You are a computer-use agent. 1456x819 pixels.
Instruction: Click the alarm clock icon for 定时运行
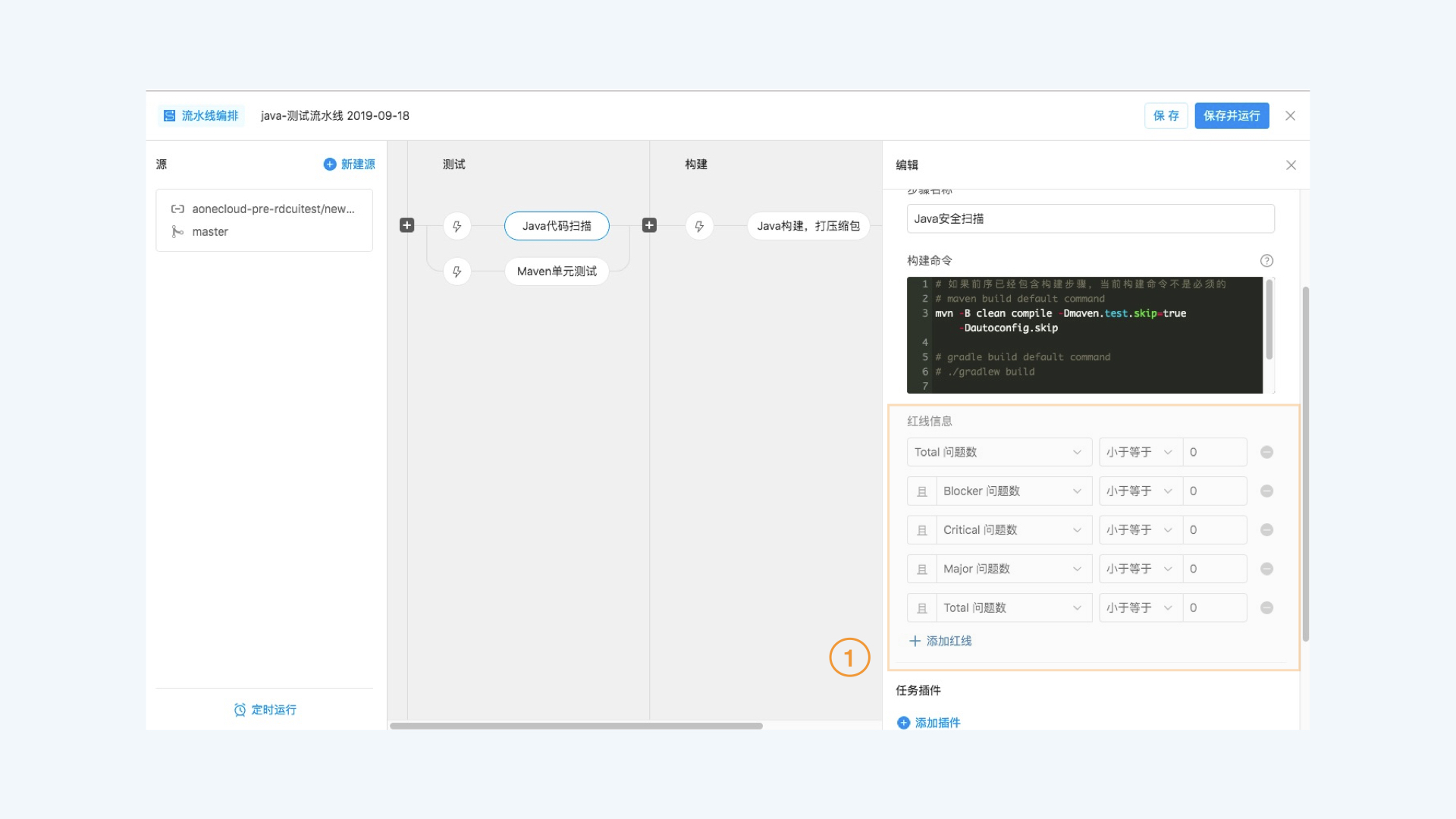click(240, 710)
